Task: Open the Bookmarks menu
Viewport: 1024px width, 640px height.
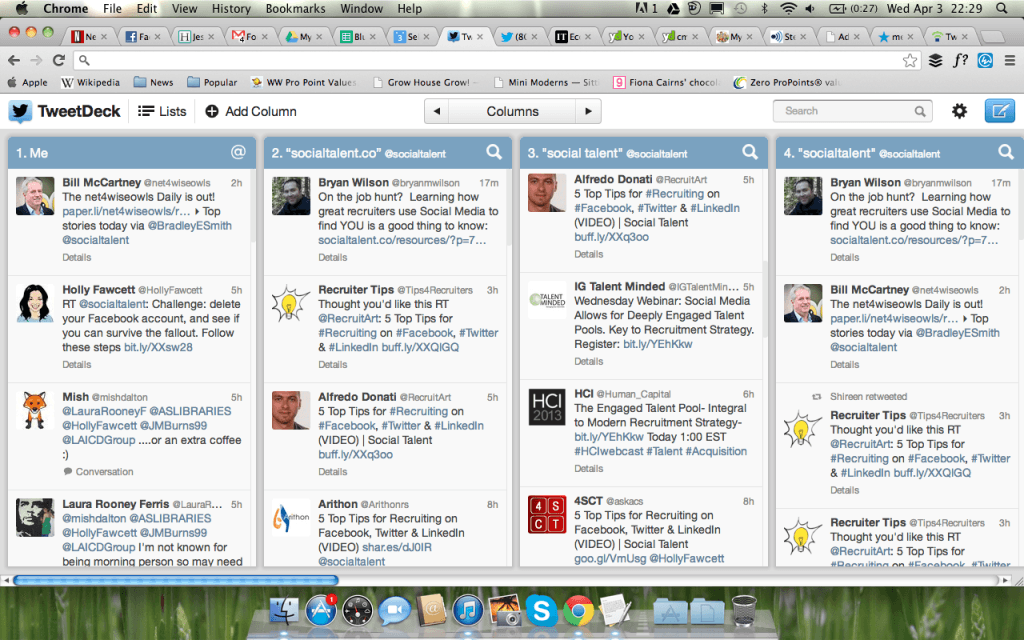Action: (x=295, y=8)
